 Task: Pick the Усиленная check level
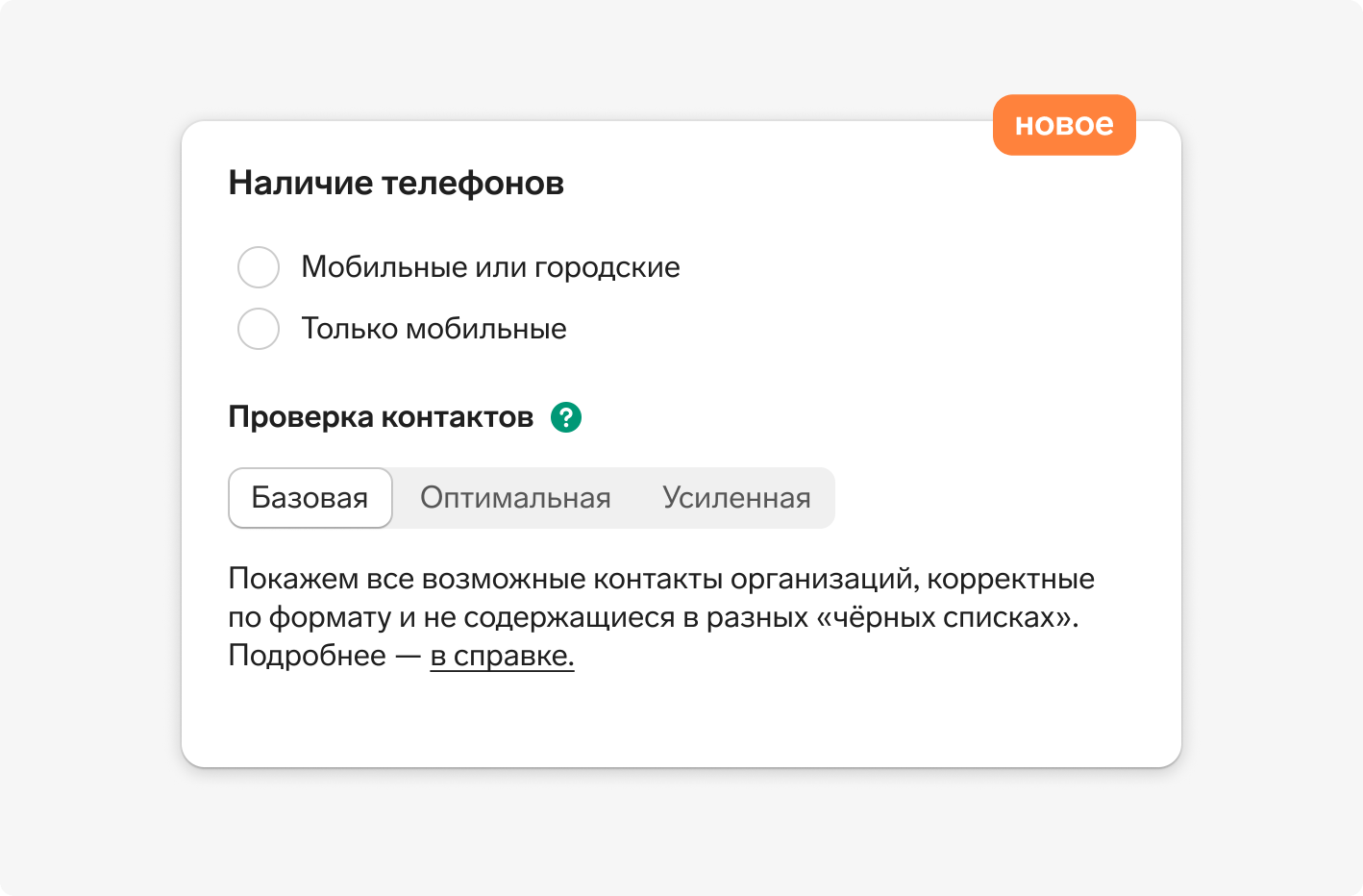click(736, 498)
